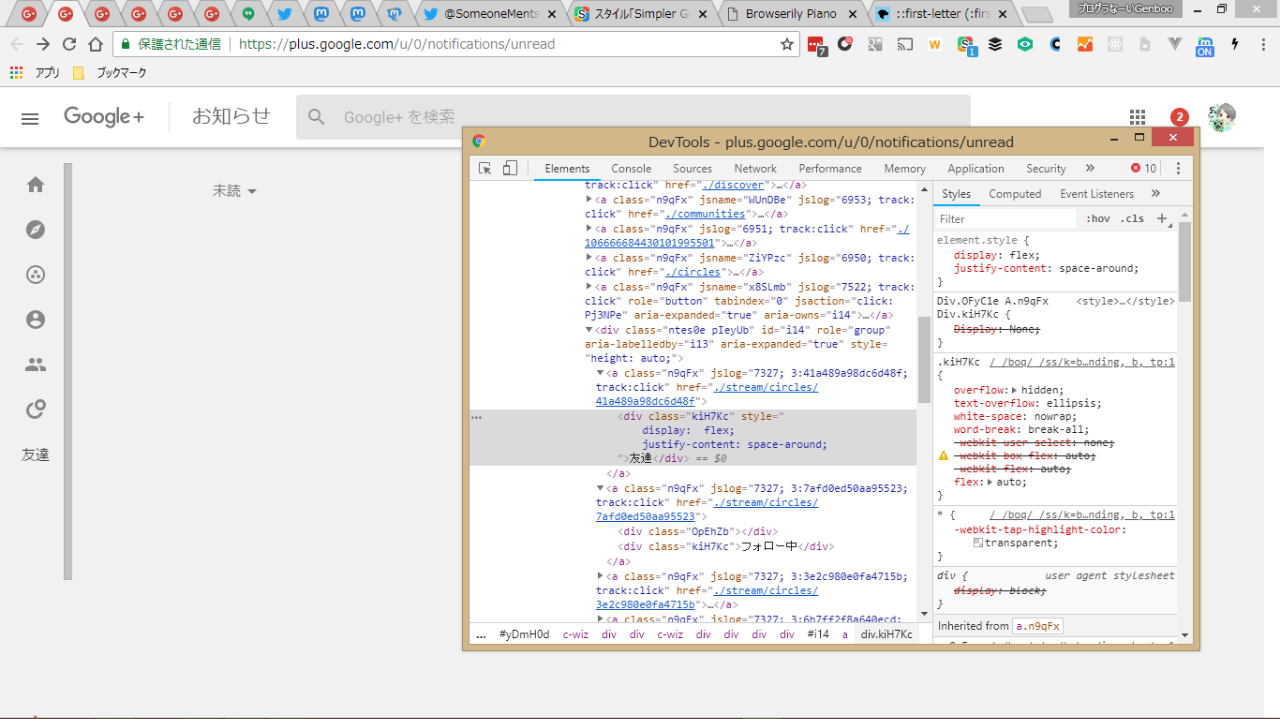Open the Communities icon in sidebar
1280x719 pixels.
tap(36, 275)
